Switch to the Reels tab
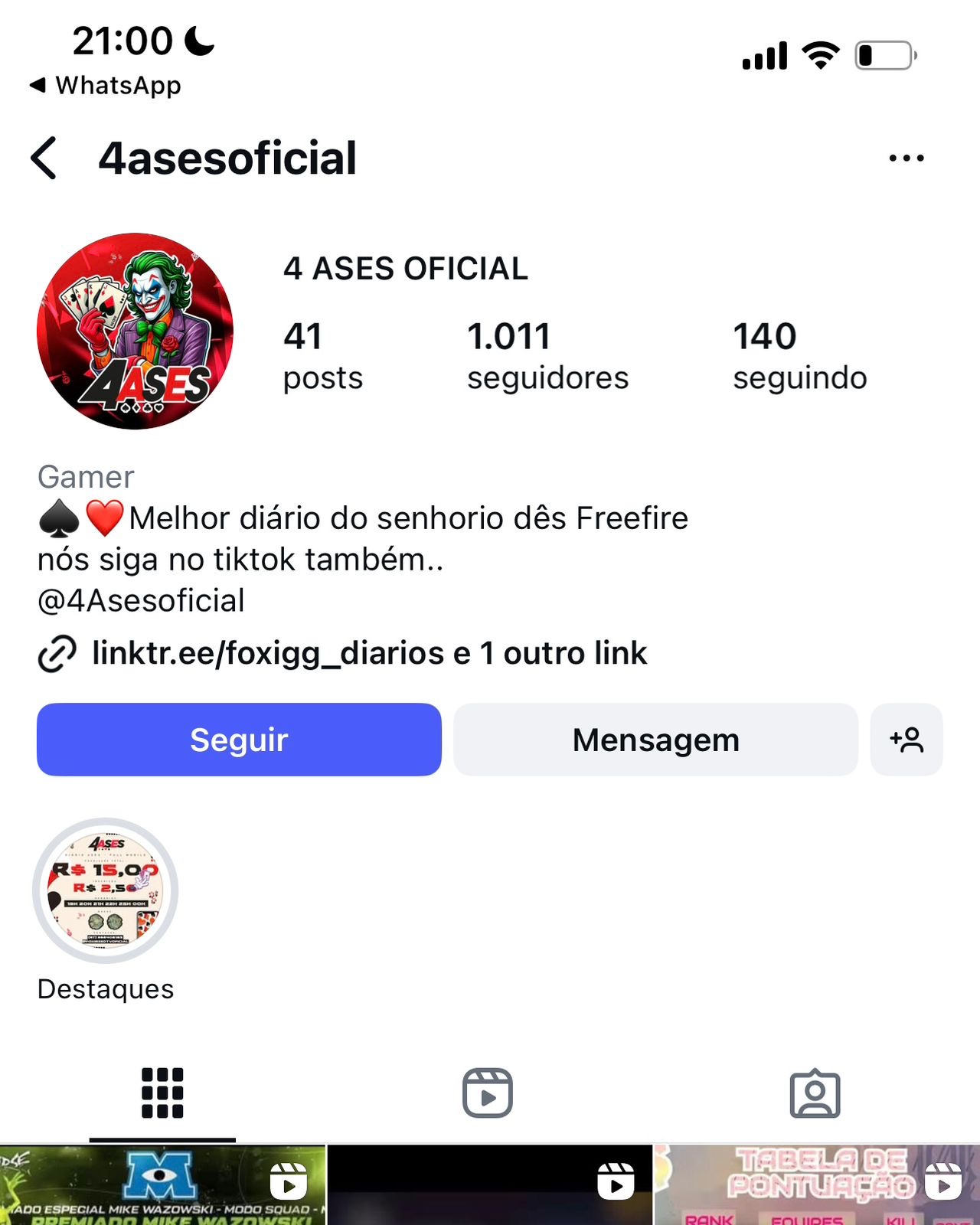Screen dimensions: 980x1225 tap(488, 1093)
